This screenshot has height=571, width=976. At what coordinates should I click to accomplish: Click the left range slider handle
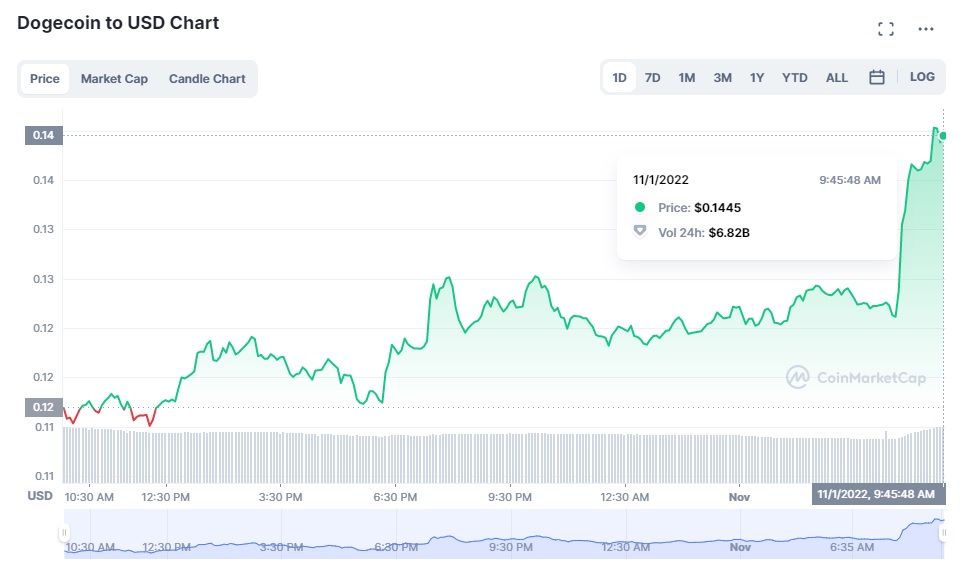coord(63,533)
